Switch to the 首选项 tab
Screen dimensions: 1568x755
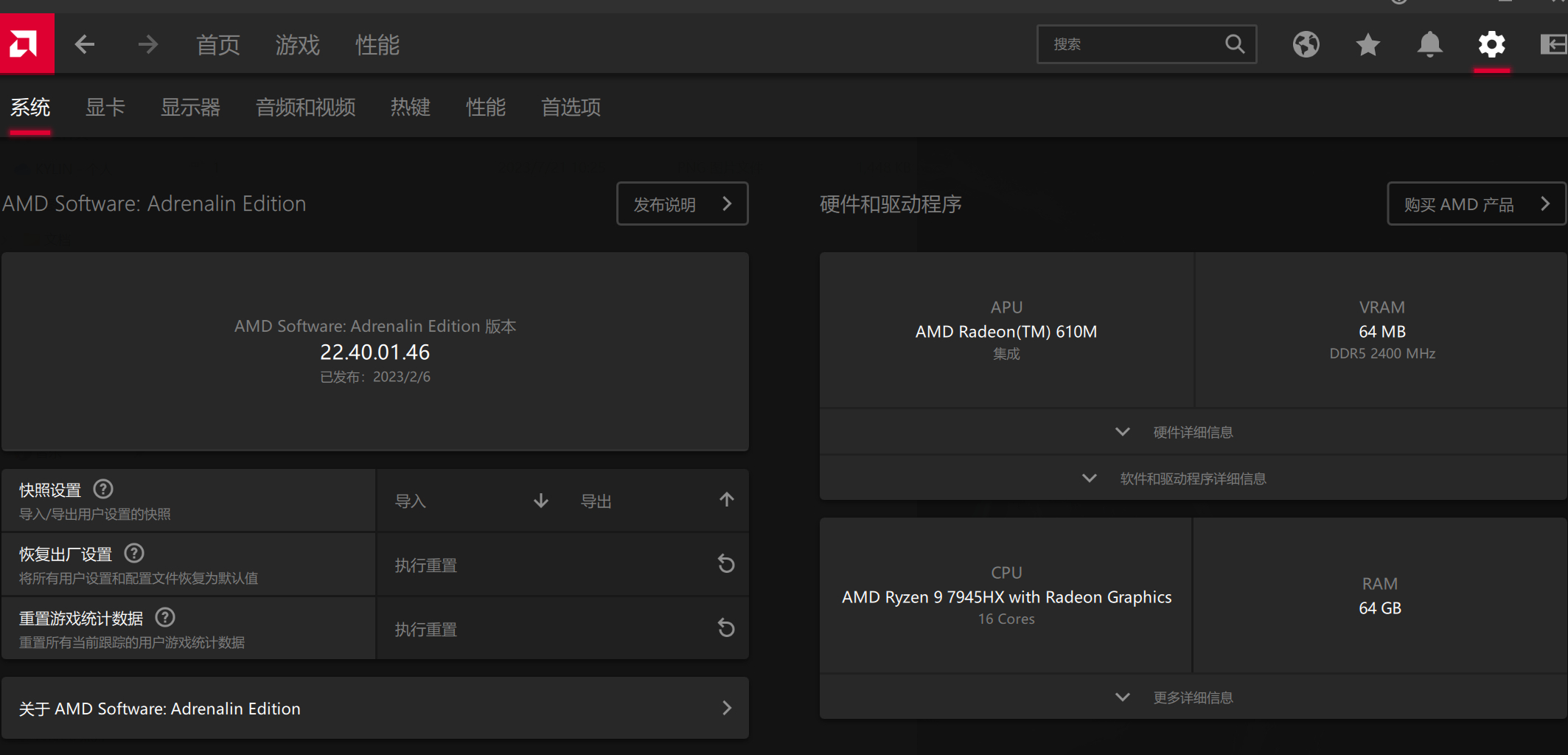pyautogui.click(x=571, y=108)
